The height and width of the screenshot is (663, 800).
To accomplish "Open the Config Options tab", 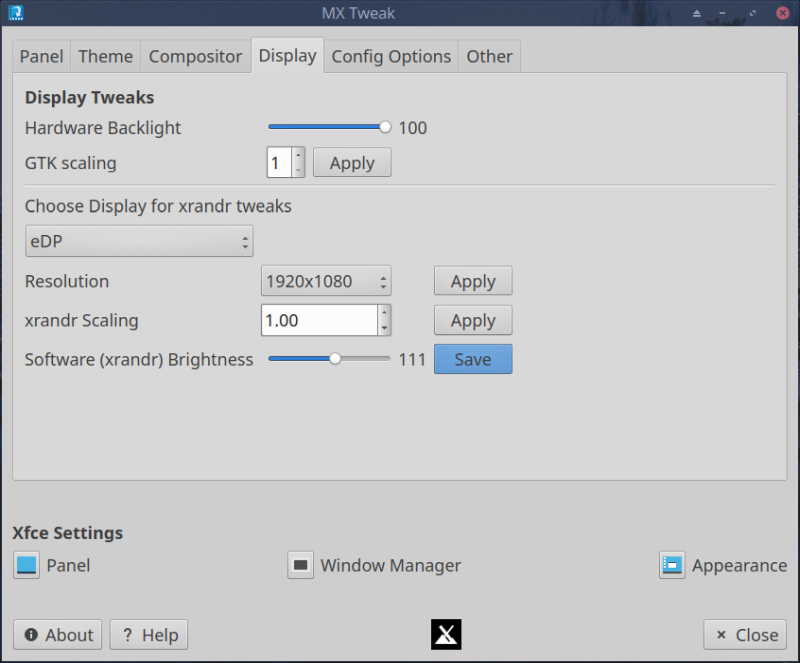I will [x=391, y=56].
